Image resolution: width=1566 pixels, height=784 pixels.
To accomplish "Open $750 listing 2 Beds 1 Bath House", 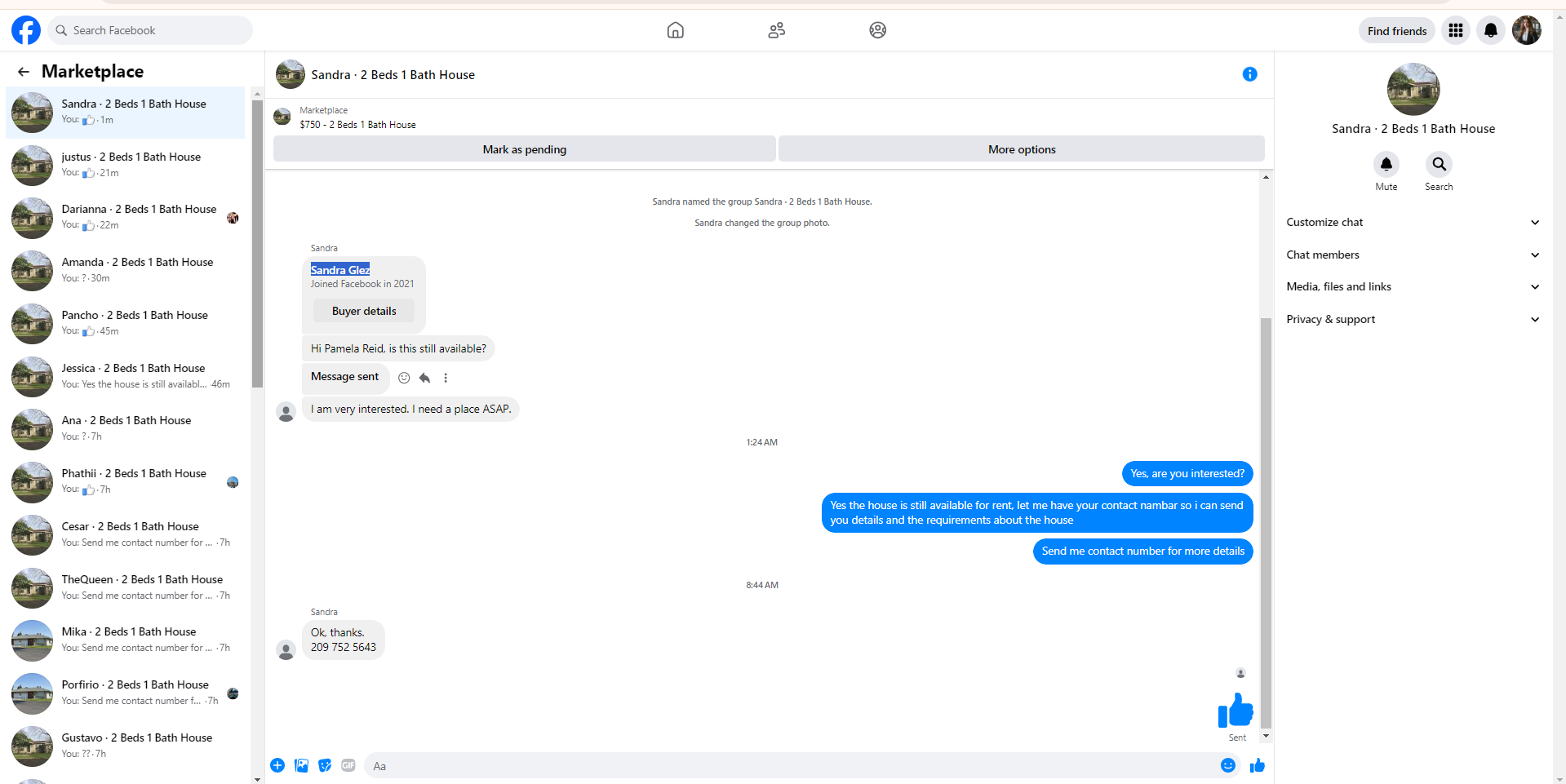I will (x=357, y=125).
